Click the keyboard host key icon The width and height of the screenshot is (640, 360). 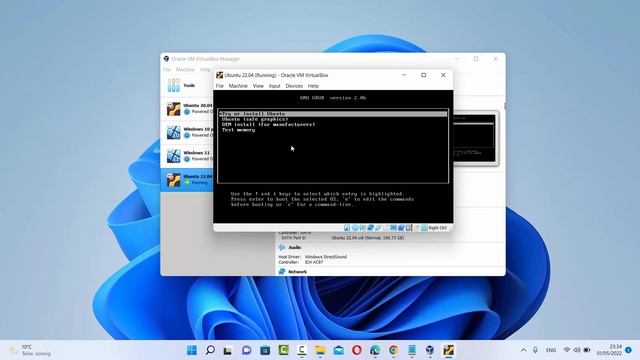(x=424, y=228)
